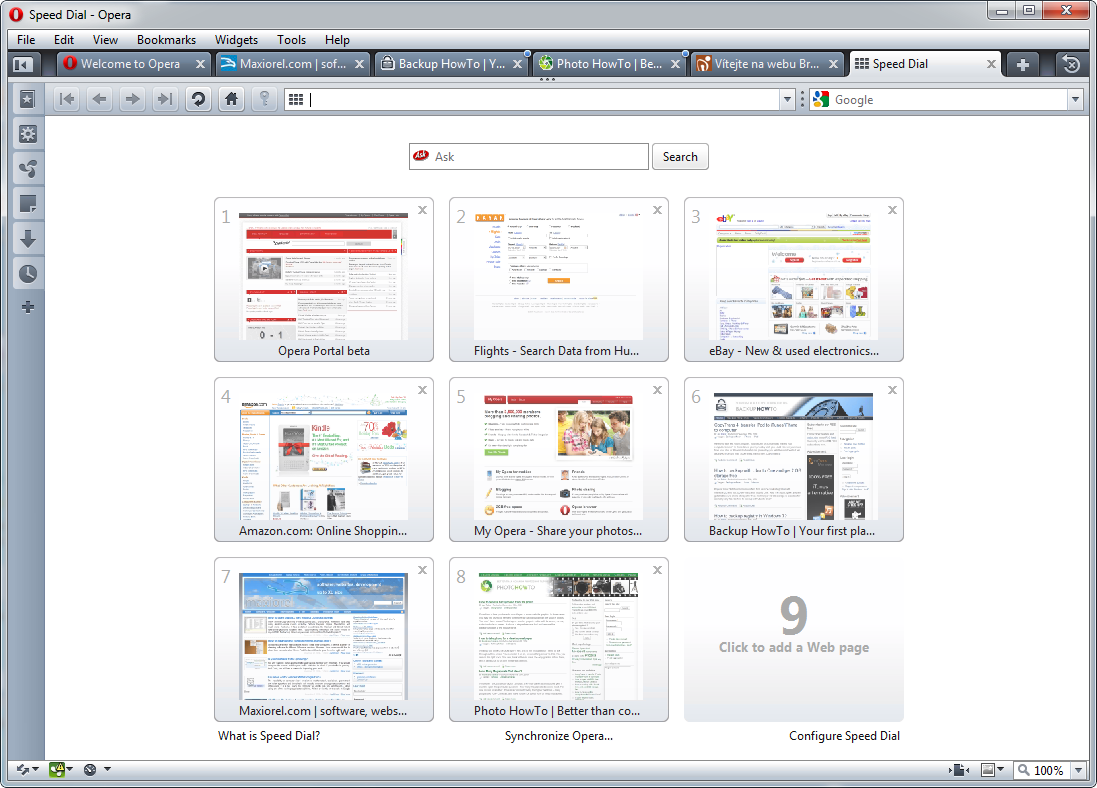Image resolution: width=1097 pixels, height=788 pixels.
Task: Open the Synchronize Opera... link
Action: click(559, 736)
